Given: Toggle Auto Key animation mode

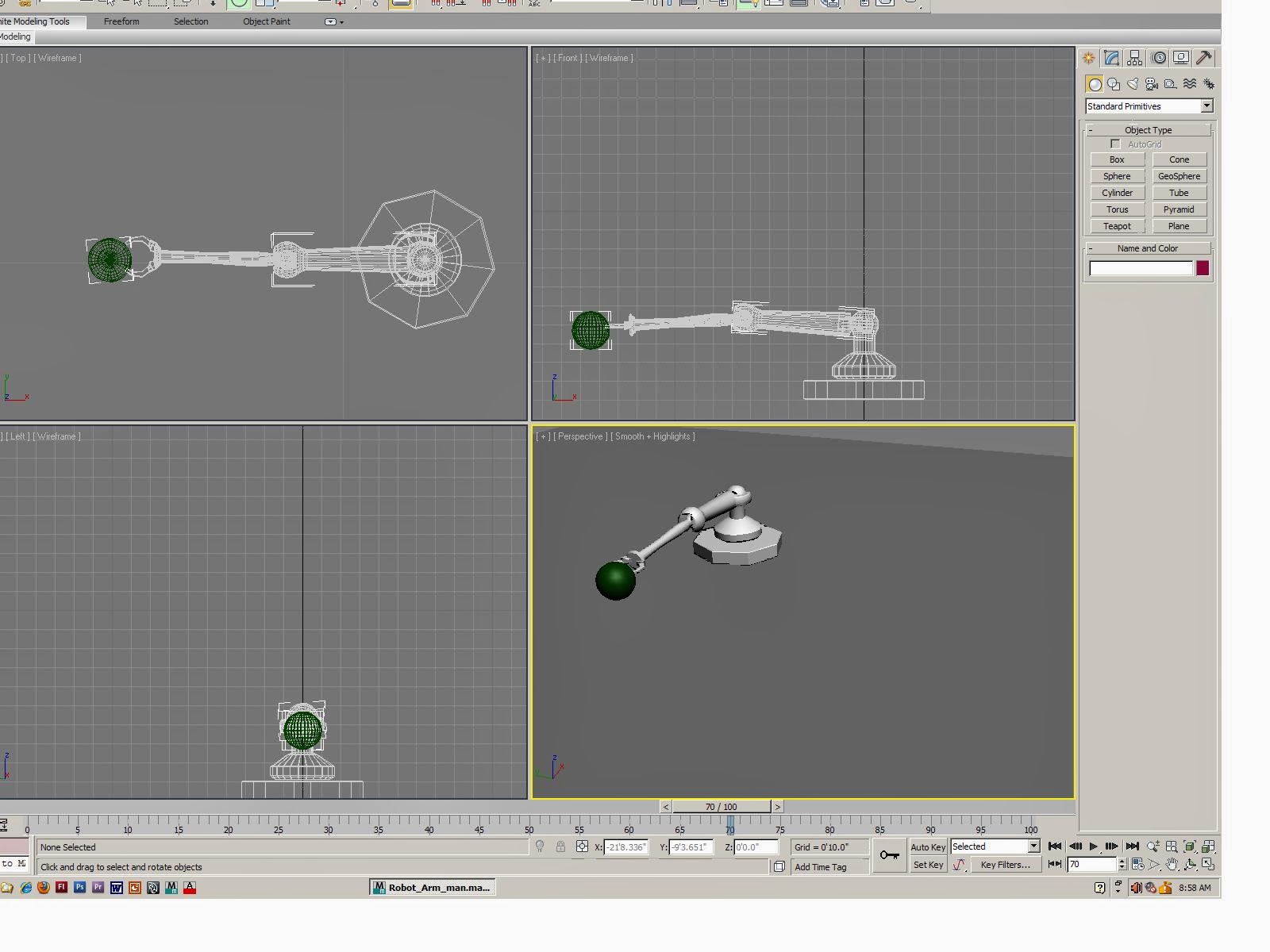Looking at the screenshot, I should point(928,847).
